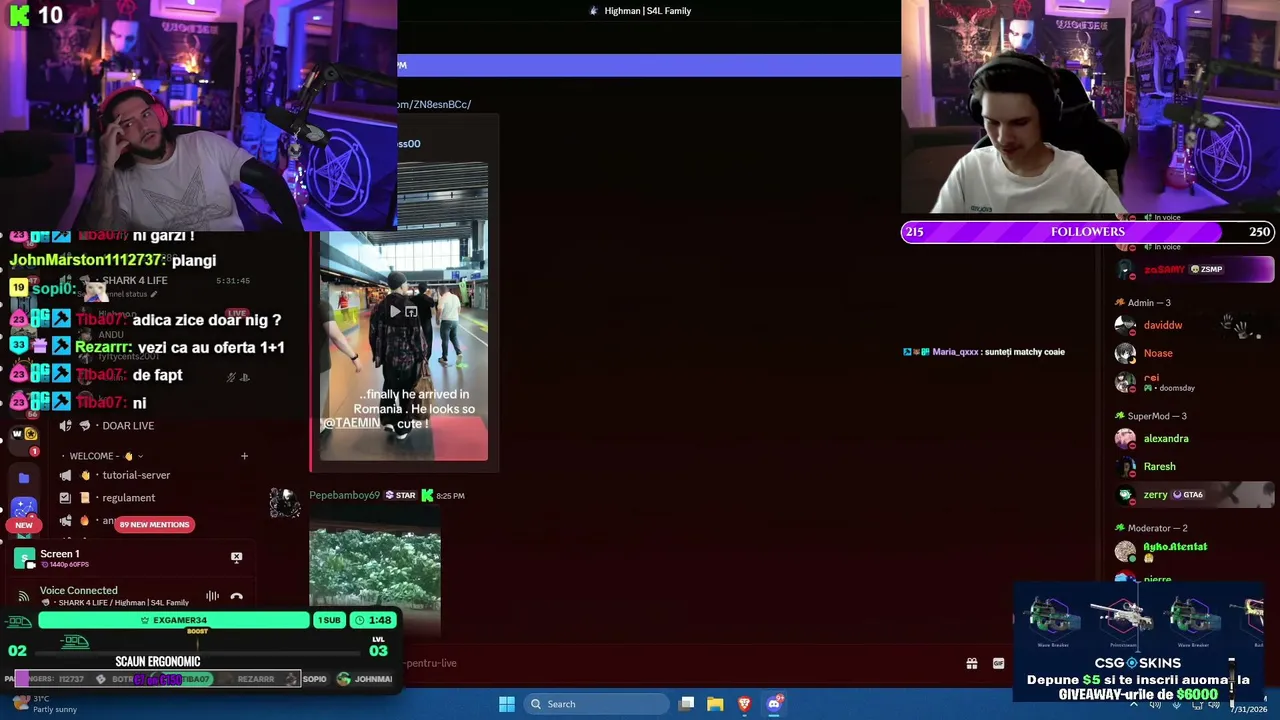1280x720 pixels.
Task: Click alexandra's avatar in member list
Action: (x=1126, y=439)
